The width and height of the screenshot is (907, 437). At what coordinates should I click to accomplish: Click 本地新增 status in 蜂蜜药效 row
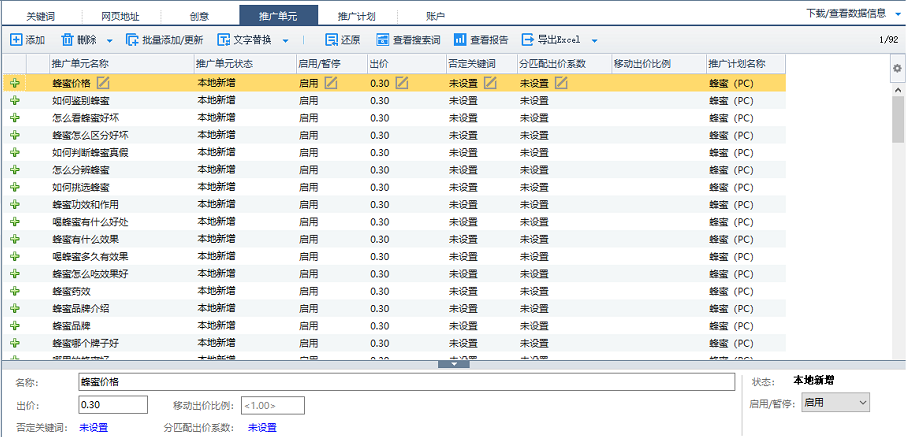click(216, 291)
